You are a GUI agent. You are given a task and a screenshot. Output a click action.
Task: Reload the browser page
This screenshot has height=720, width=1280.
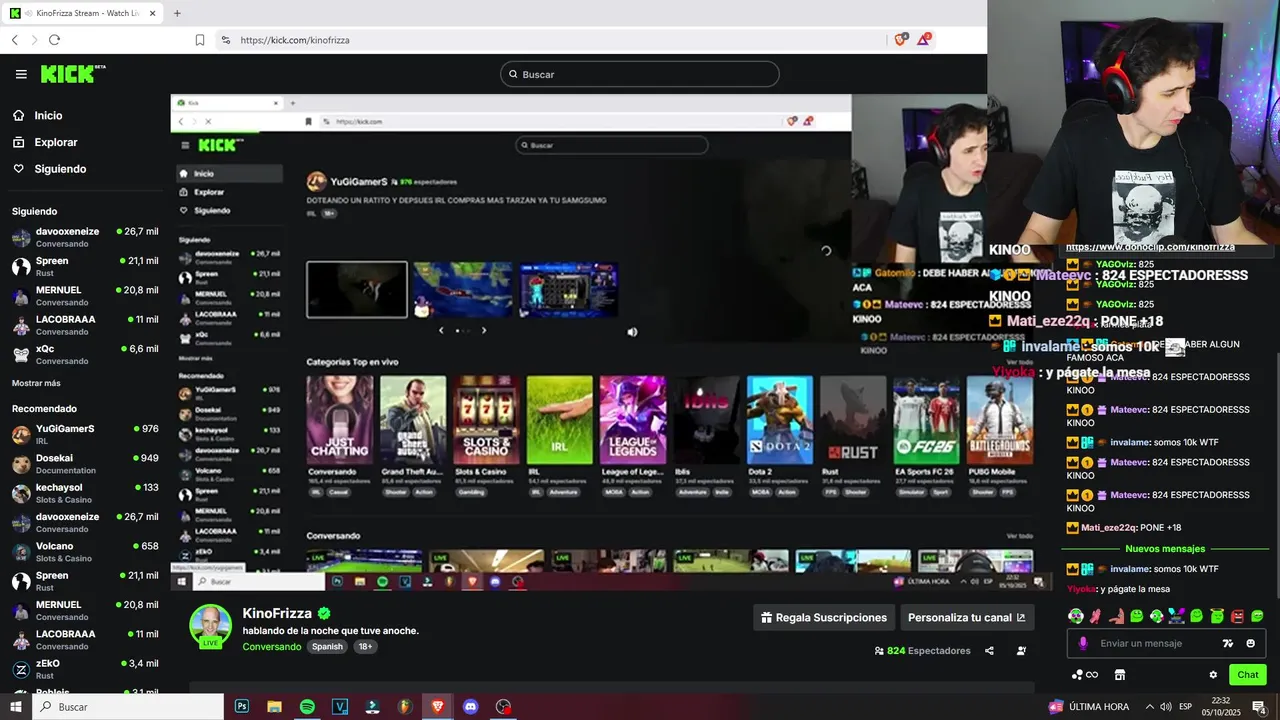pos(54,40)
